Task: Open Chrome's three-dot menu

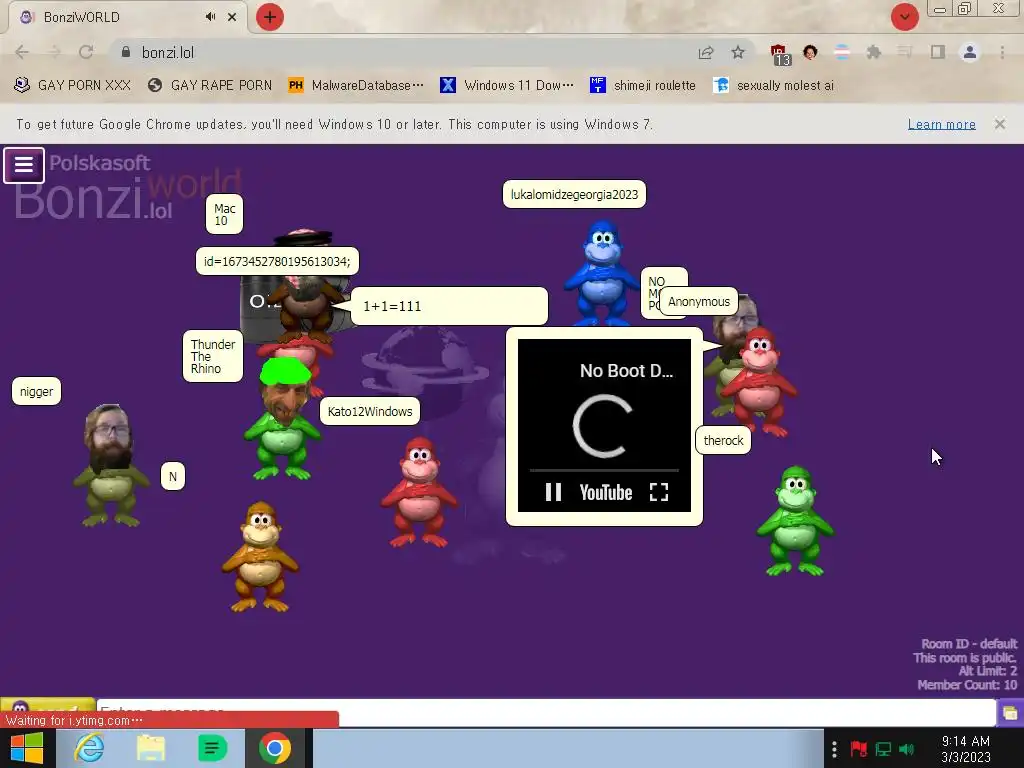Action: point(1002,52)
